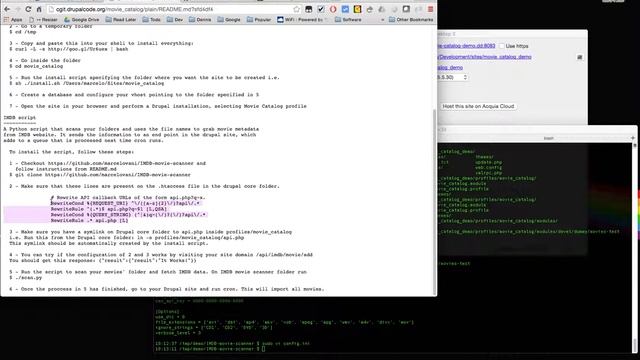640x360 pixels.
Task: Click the 'git clone' IMDB-movie-scanner command line
Action: (100, 175)
